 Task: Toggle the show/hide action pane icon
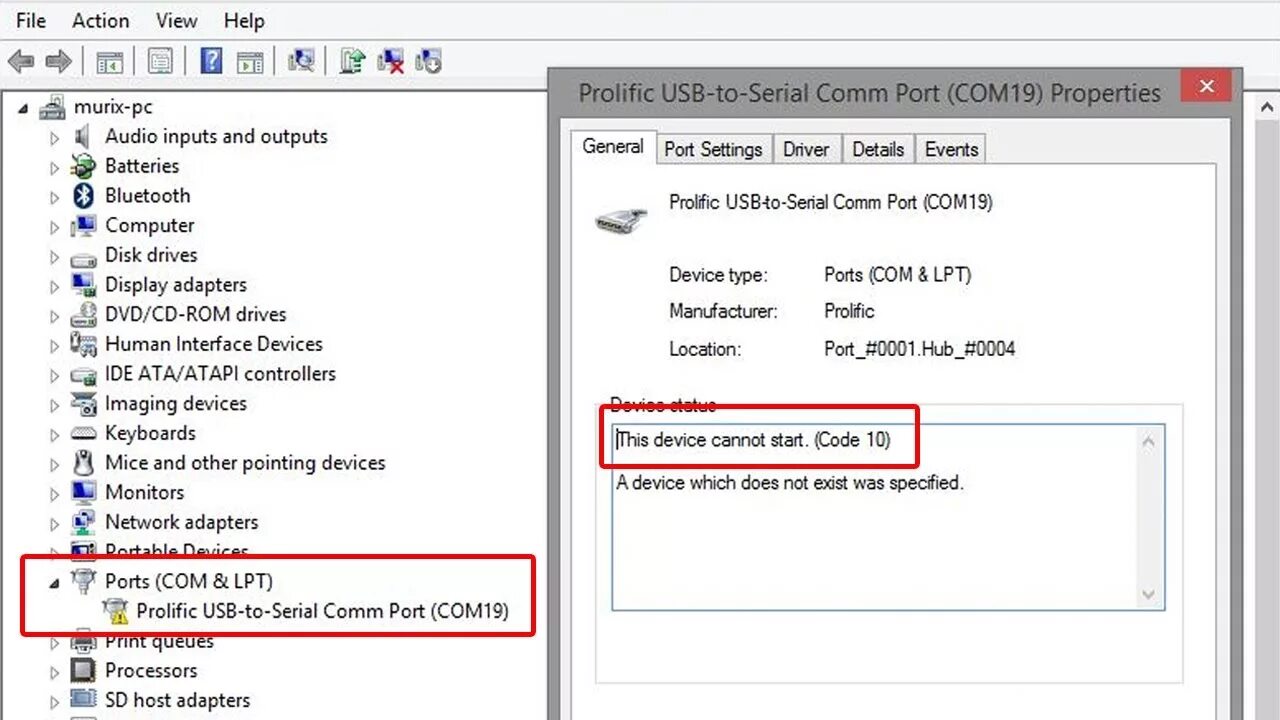pos(250,62)
